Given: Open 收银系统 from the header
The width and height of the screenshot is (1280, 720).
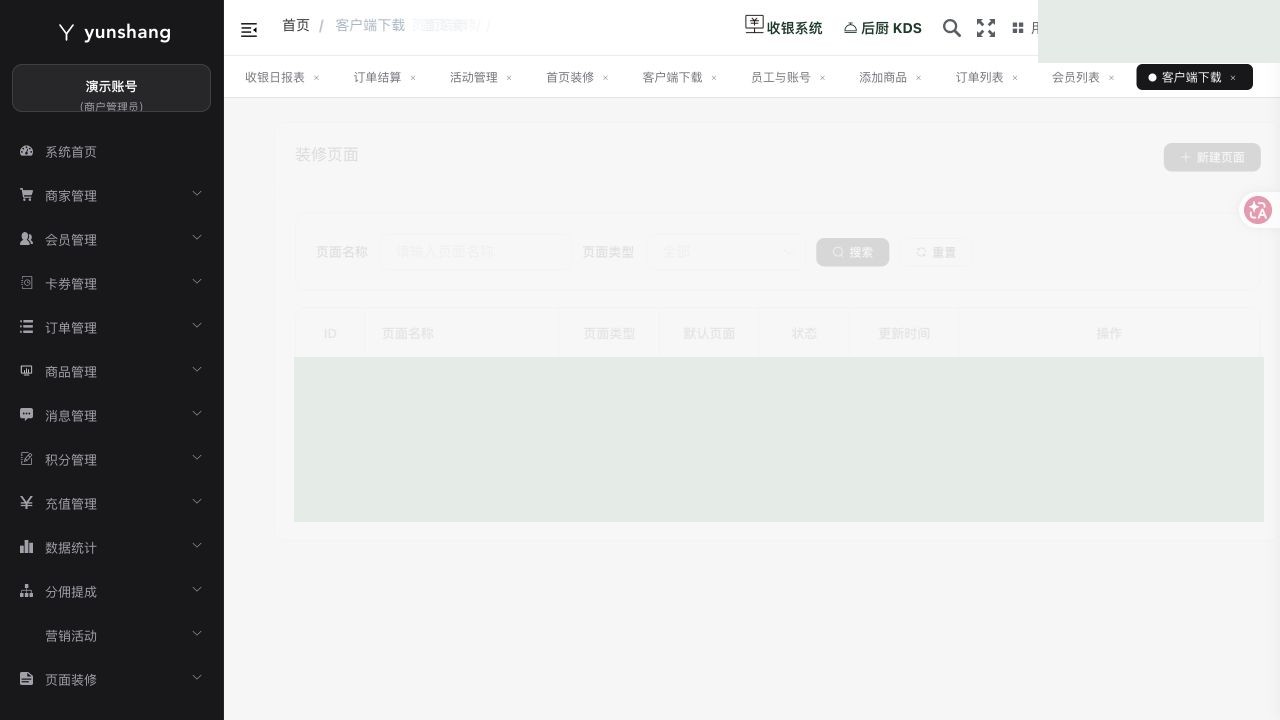Looking at the screenshot, I should click(x=784, y=28).
